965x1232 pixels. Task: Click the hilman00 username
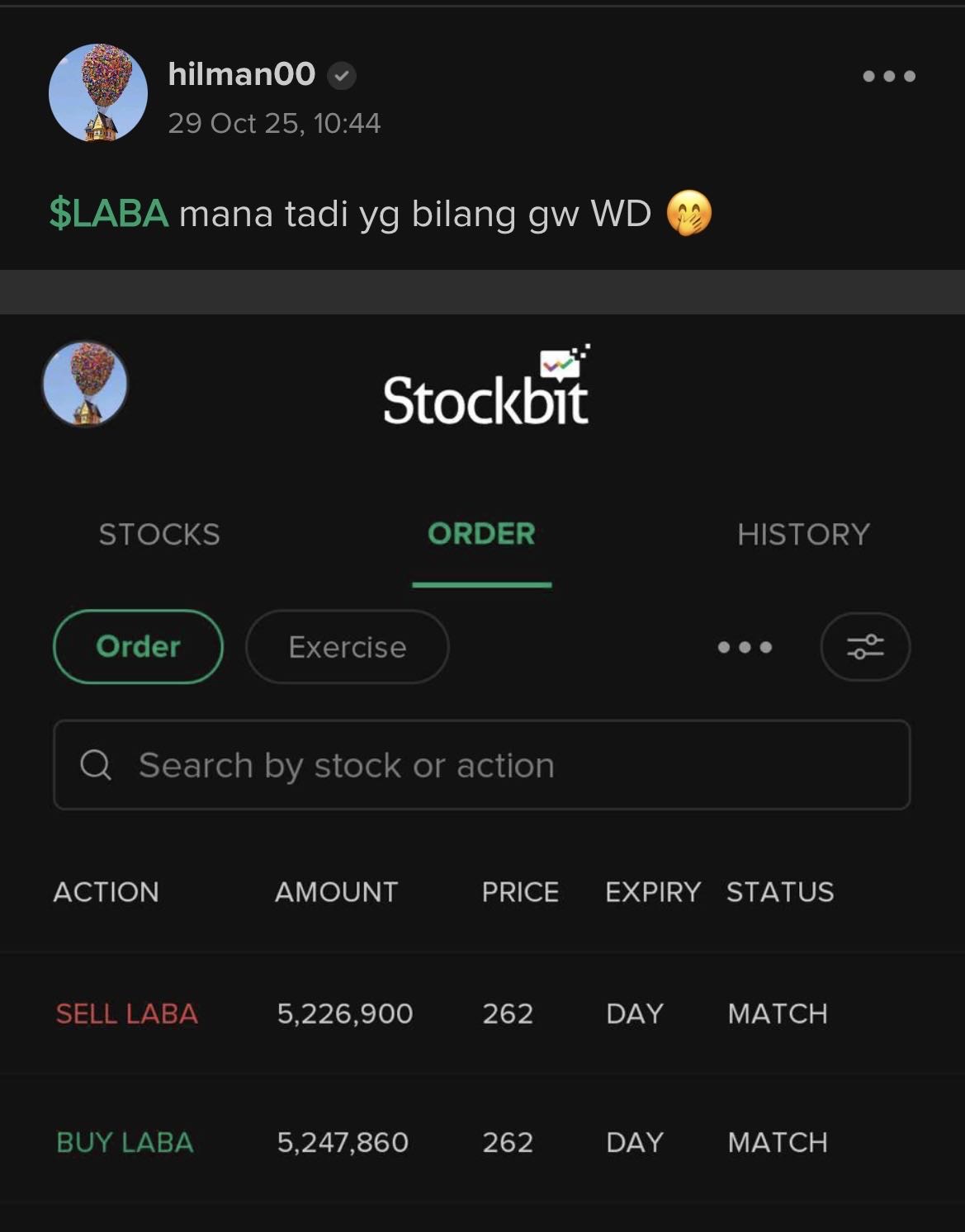tap(241, 75)
